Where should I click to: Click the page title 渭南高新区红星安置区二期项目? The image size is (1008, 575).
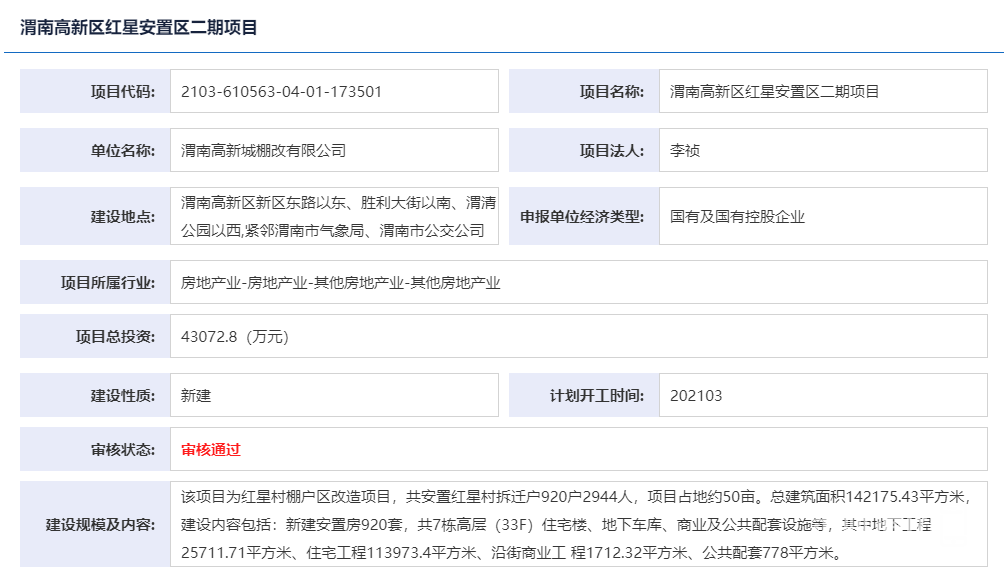pyautogui.click(x=139, y=28)
